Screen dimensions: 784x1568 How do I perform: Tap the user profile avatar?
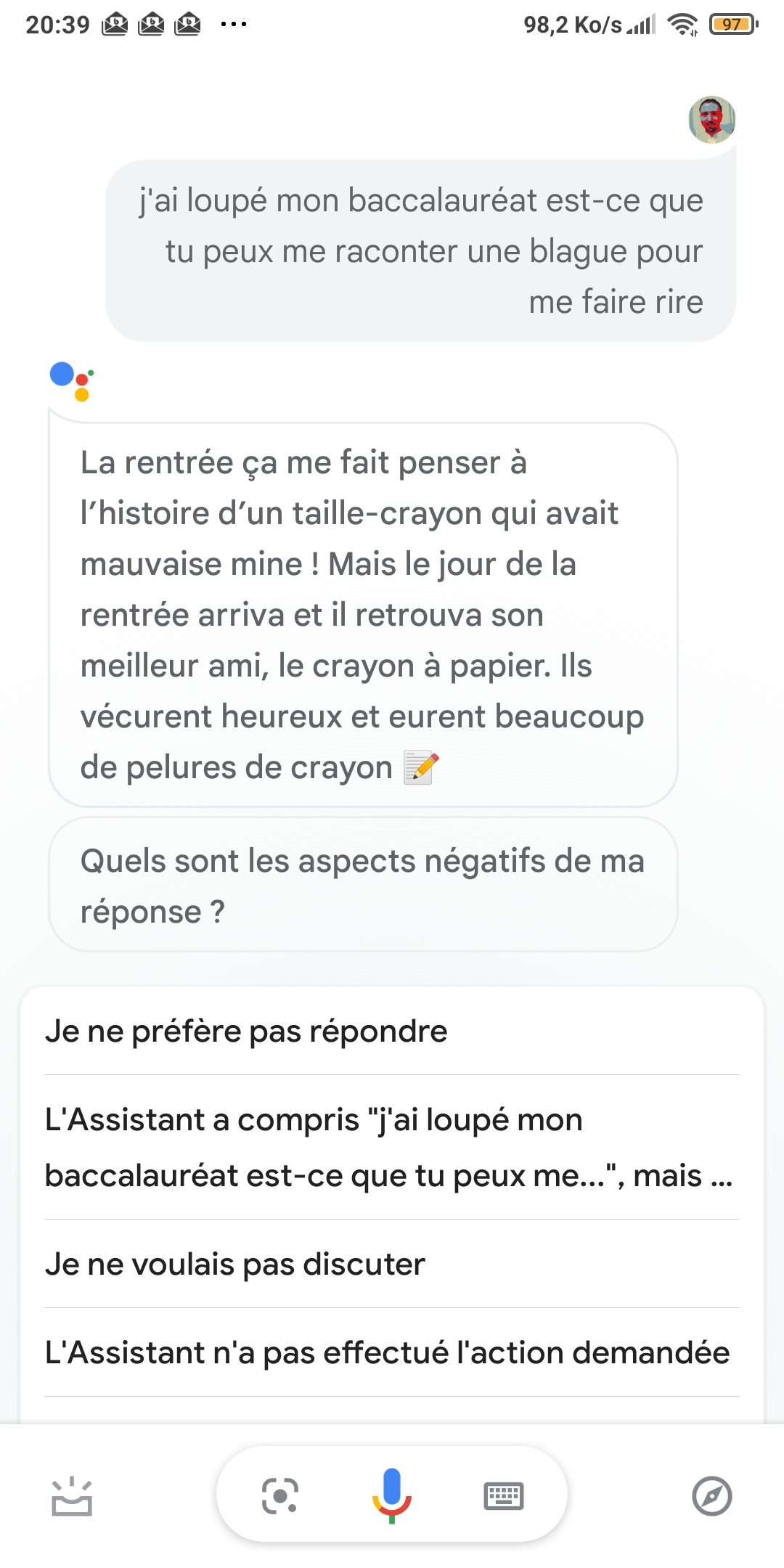click(711, 120)
